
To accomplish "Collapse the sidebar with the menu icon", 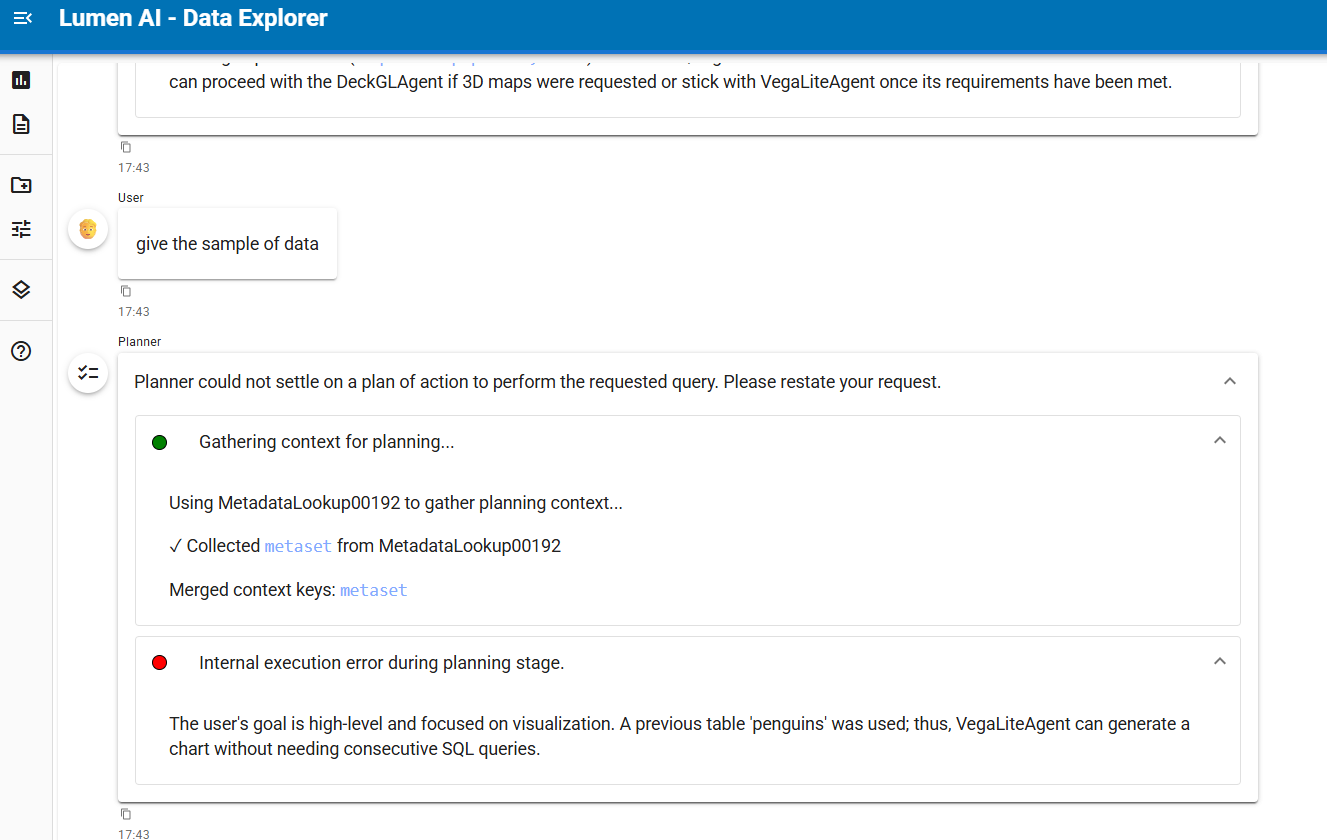I will 22,19.
